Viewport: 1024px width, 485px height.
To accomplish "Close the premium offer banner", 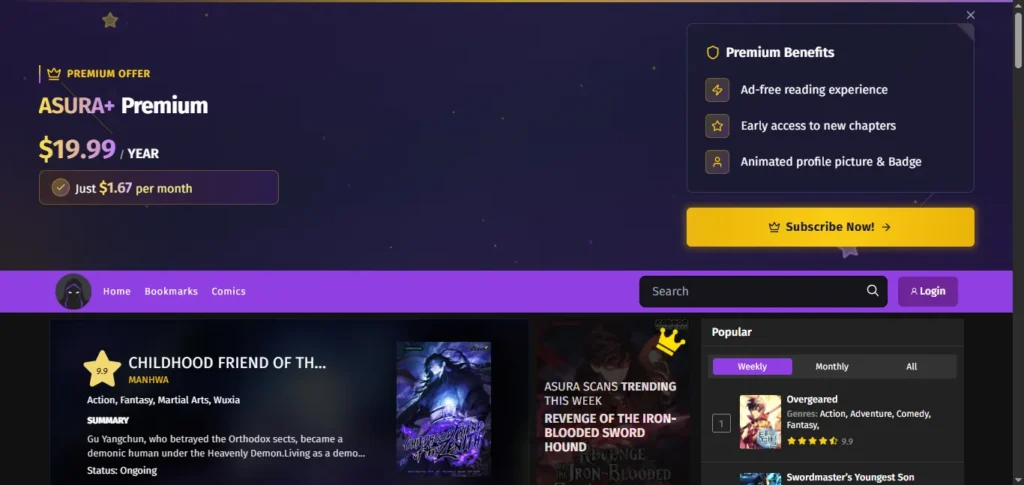I will coord(970,15).
